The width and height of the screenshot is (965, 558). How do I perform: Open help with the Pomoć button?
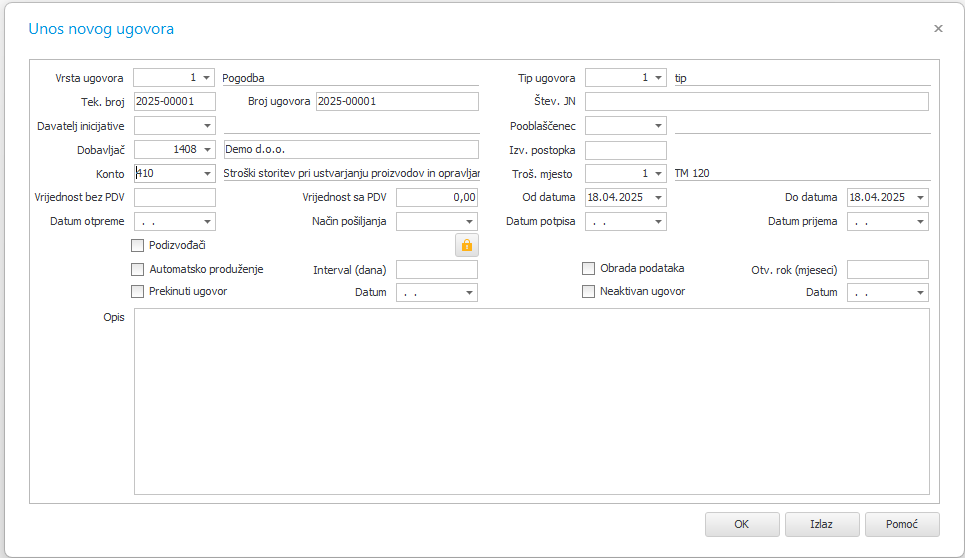902,524
